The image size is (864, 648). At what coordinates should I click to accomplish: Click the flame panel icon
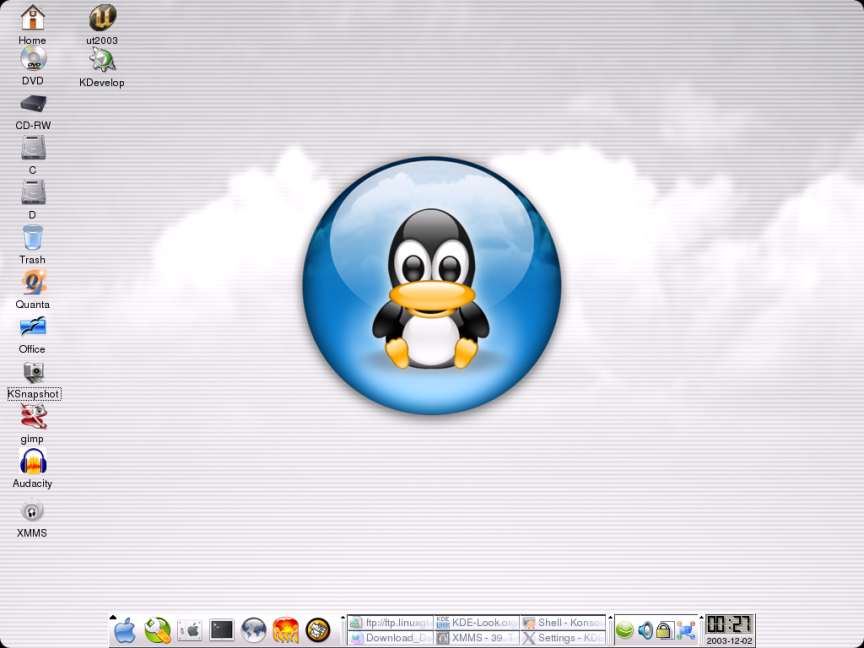285,630
